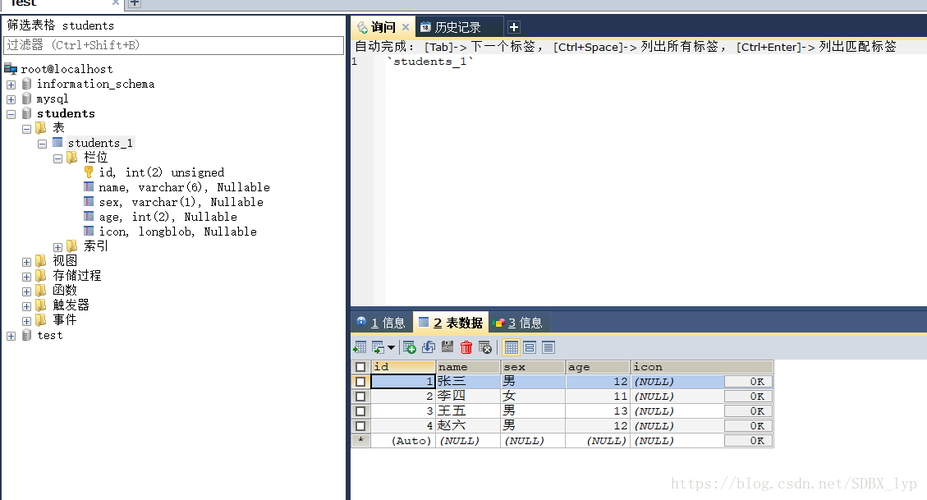
Task: Delete selected rows with the red trash icon
Action: point(466,348)
